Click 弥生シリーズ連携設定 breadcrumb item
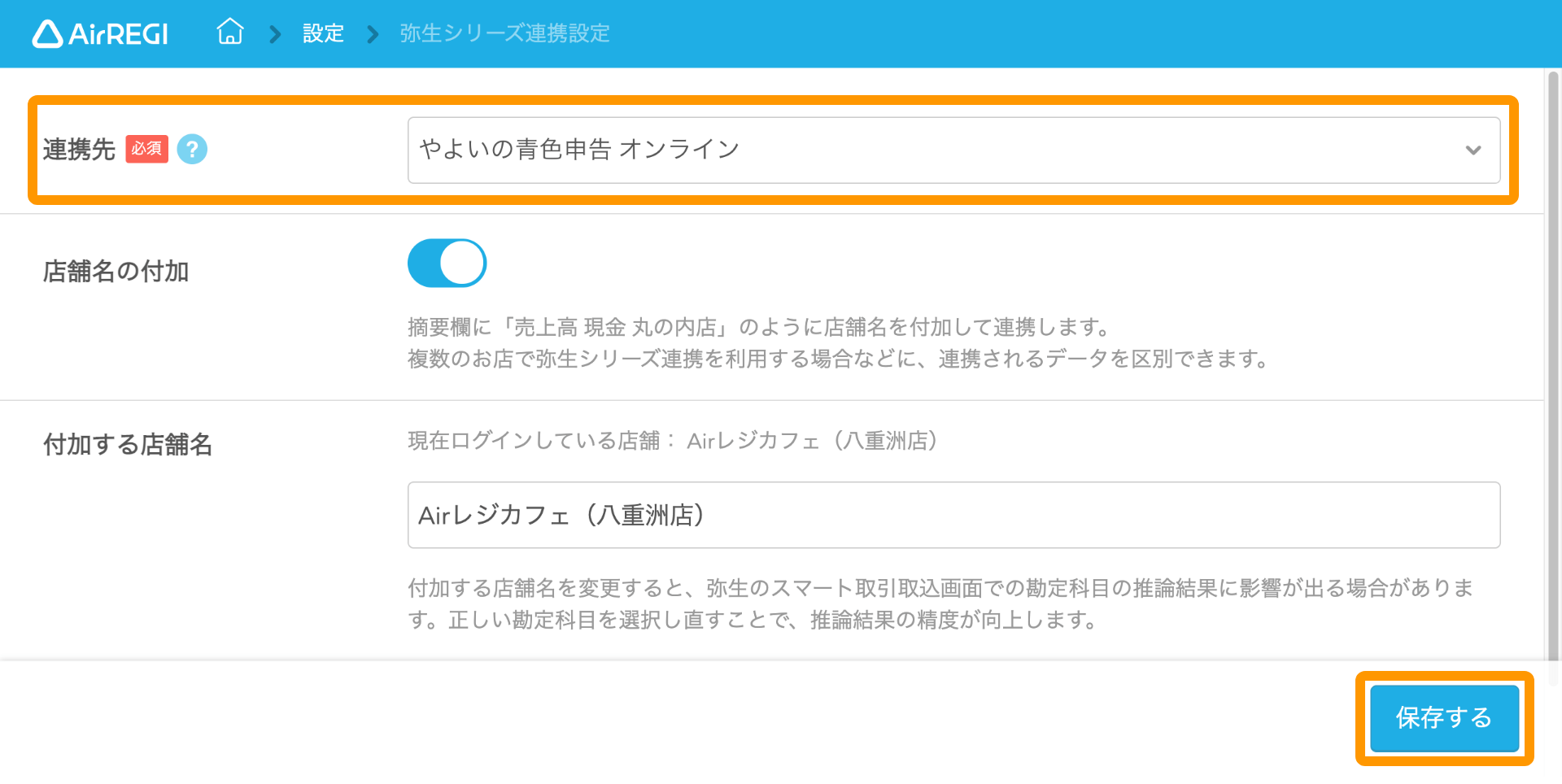 [504, 33]
